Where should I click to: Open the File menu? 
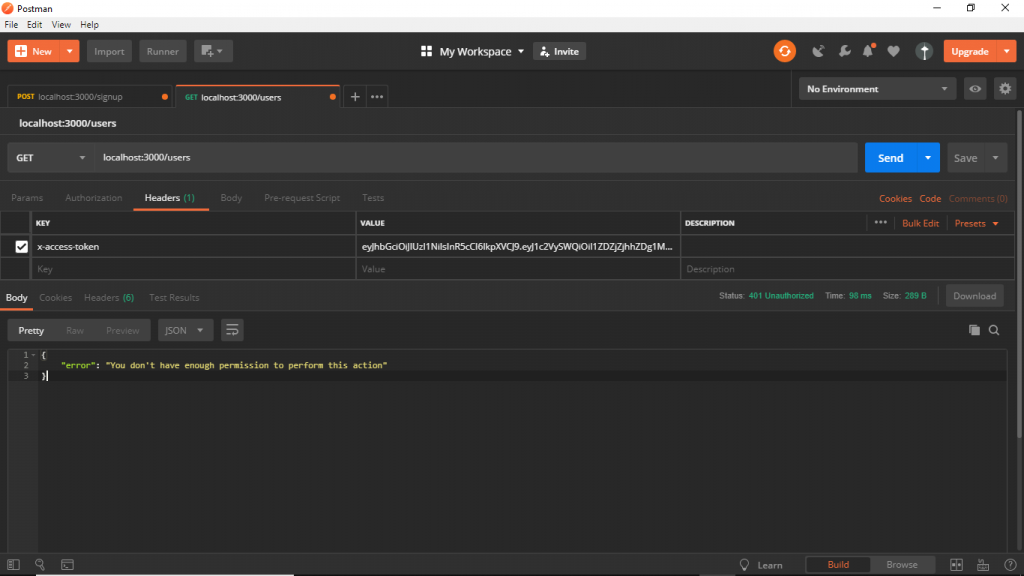11,24
